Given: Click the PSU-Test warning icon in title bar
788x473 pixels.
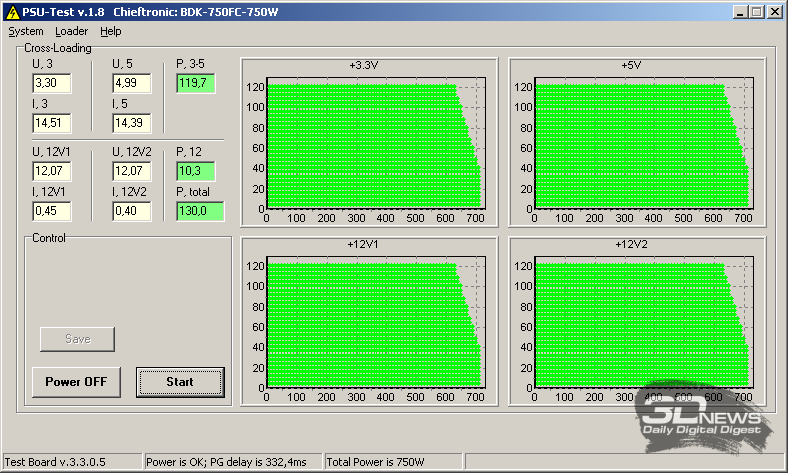Looking at the screenshot, I should click(x=12, y=12).
